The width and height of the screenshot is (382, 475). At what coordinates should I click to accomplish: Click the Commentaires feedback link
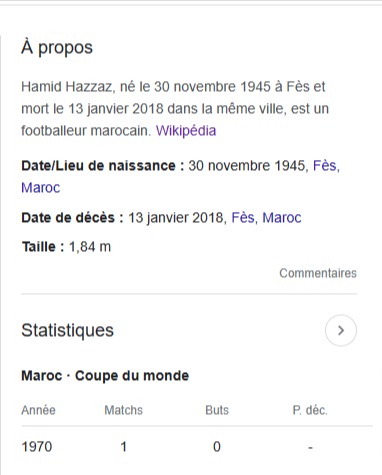(x=318, y=273)
